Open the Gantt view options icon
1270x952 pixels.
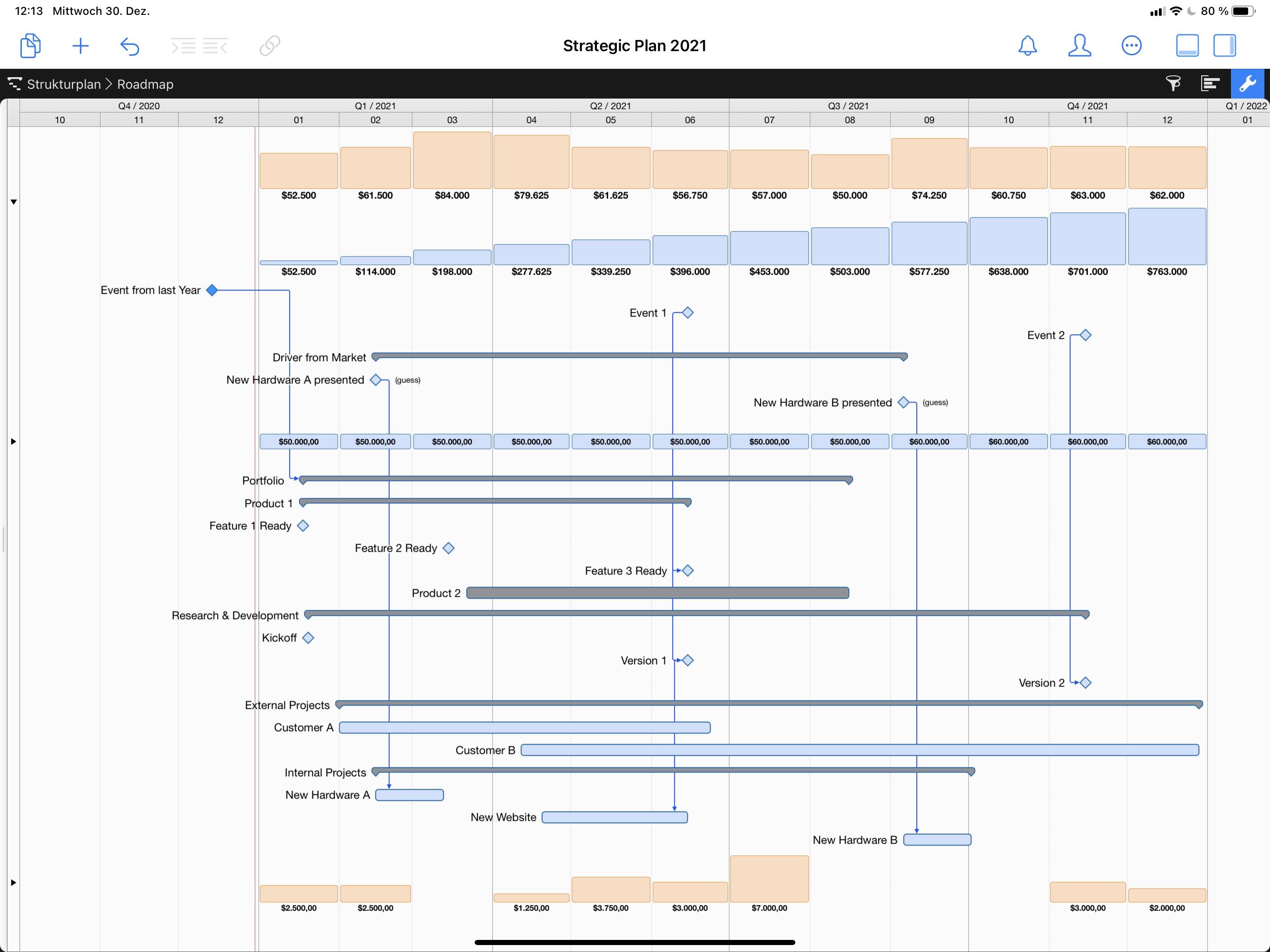[1210, 84]
